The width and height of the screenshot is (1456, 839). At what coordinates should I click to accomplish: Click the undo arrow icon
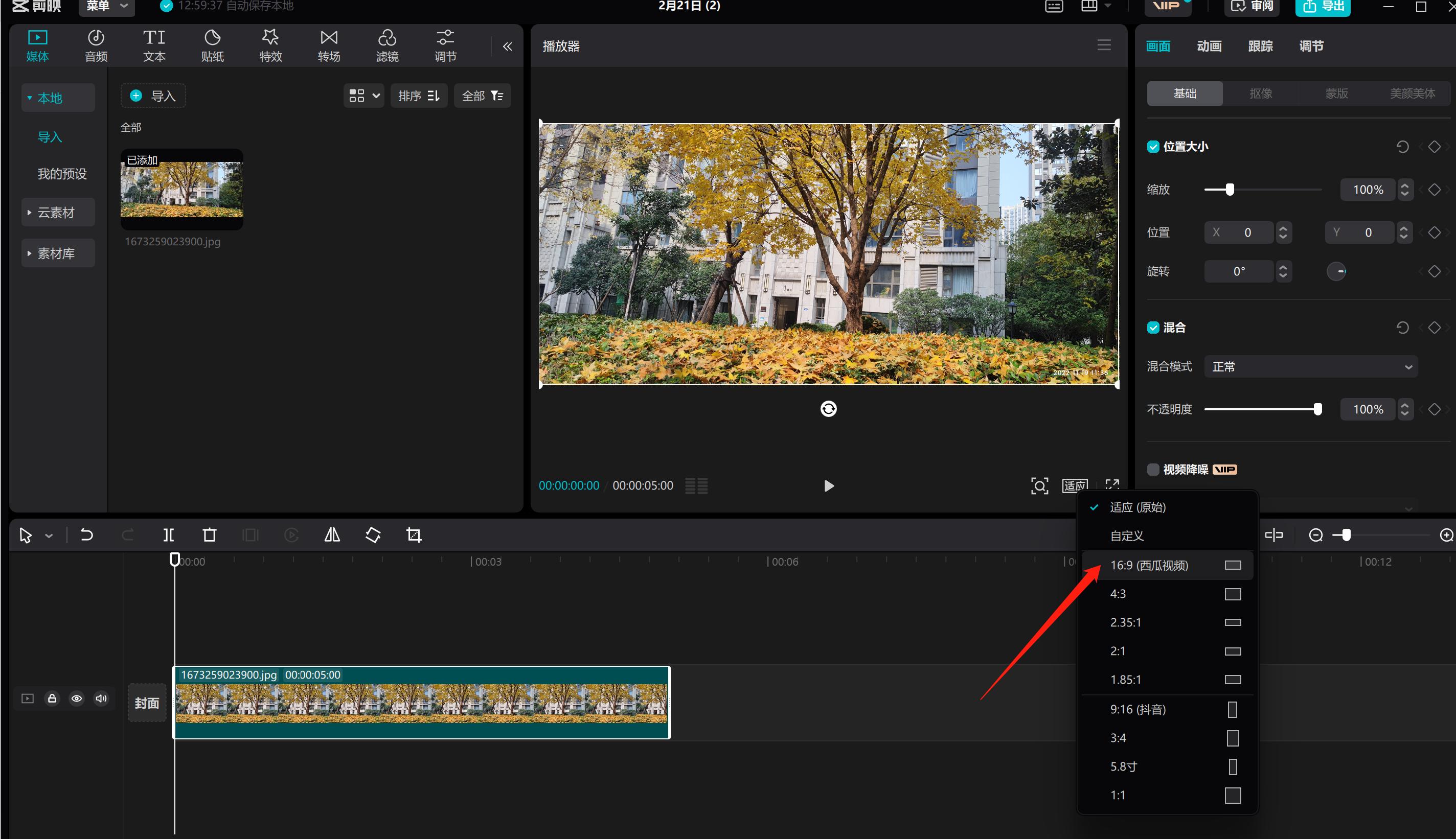coord(86,535)
